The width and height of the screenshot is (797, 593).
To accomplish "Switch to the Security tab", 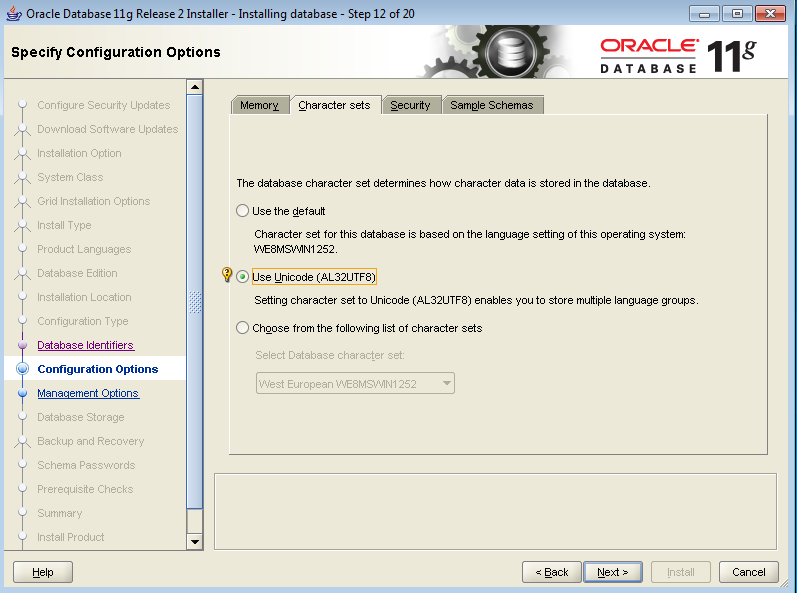I will [x=410, y=105].
